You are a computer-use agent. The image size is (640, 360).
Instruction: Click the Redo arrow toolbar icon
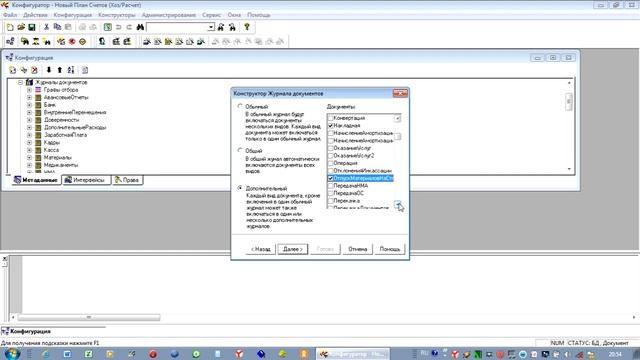129,27
